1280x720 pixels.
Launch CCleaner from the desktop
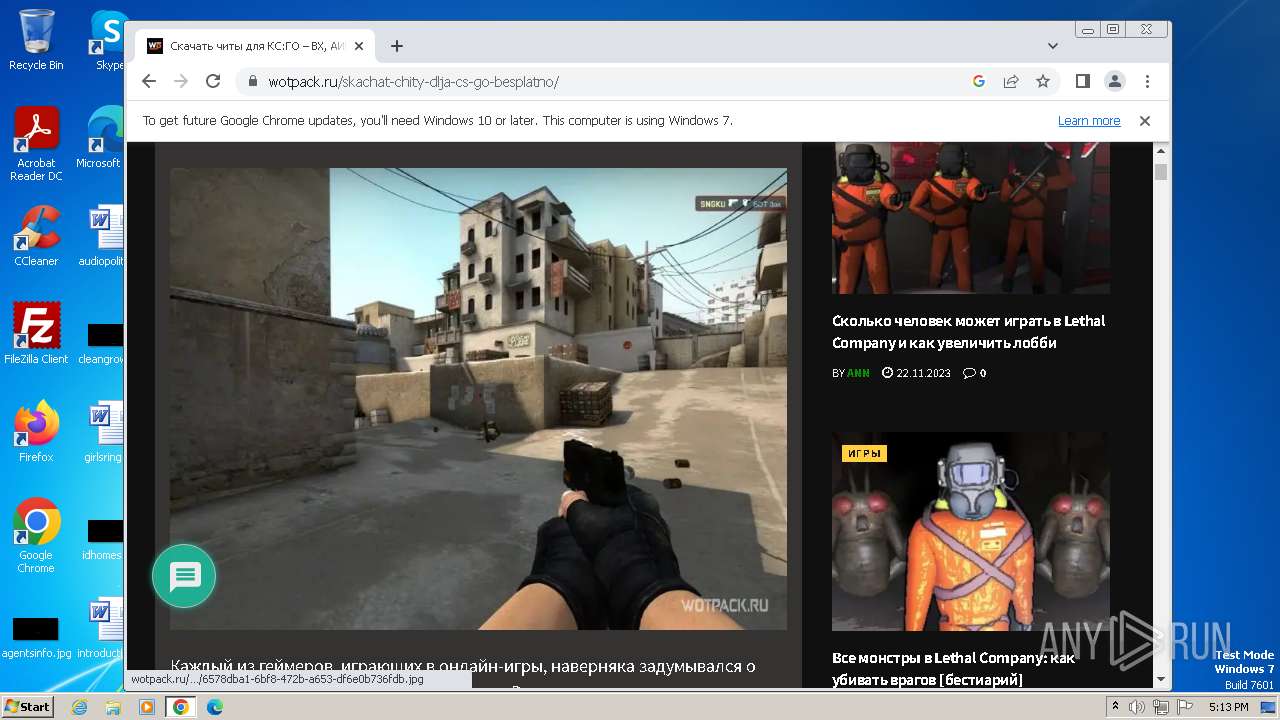tap(36, 236)
